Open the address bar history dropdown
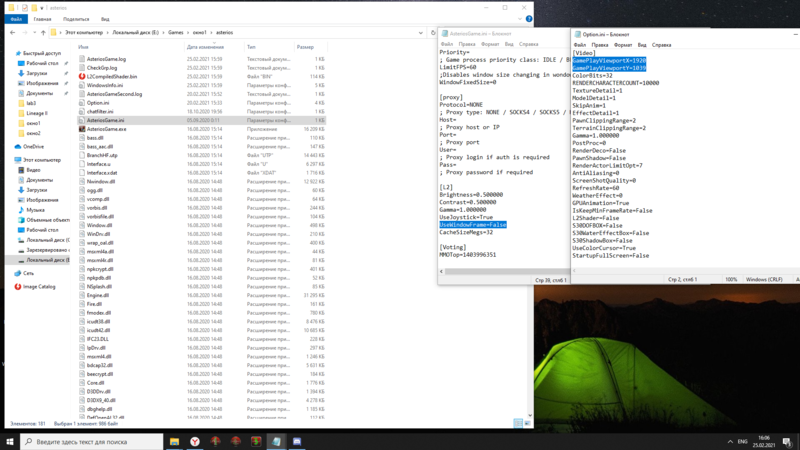 [420, 32]
